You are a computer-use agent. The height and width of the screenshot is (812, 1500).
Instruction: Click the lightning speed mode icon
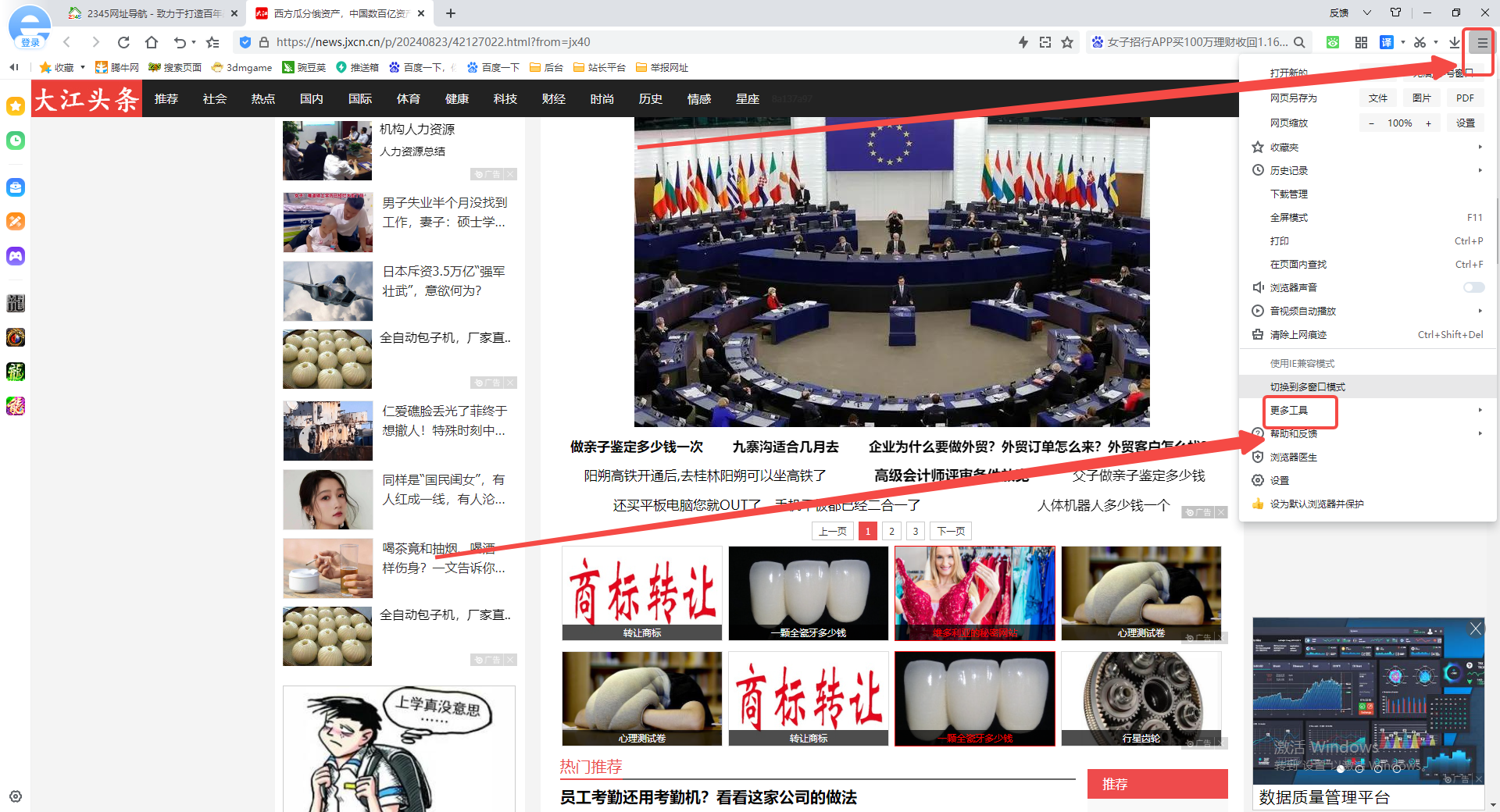coord(1023,42)
